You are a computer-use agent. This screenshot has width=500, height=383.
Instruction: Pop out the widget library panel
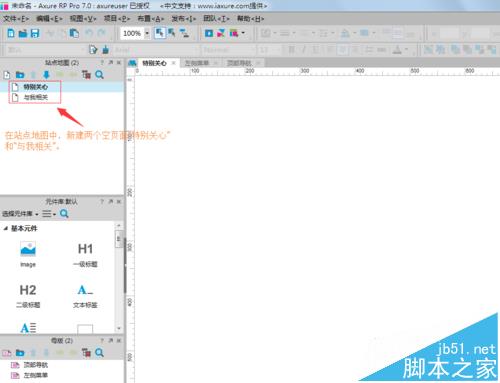click(x=111, y=201)
